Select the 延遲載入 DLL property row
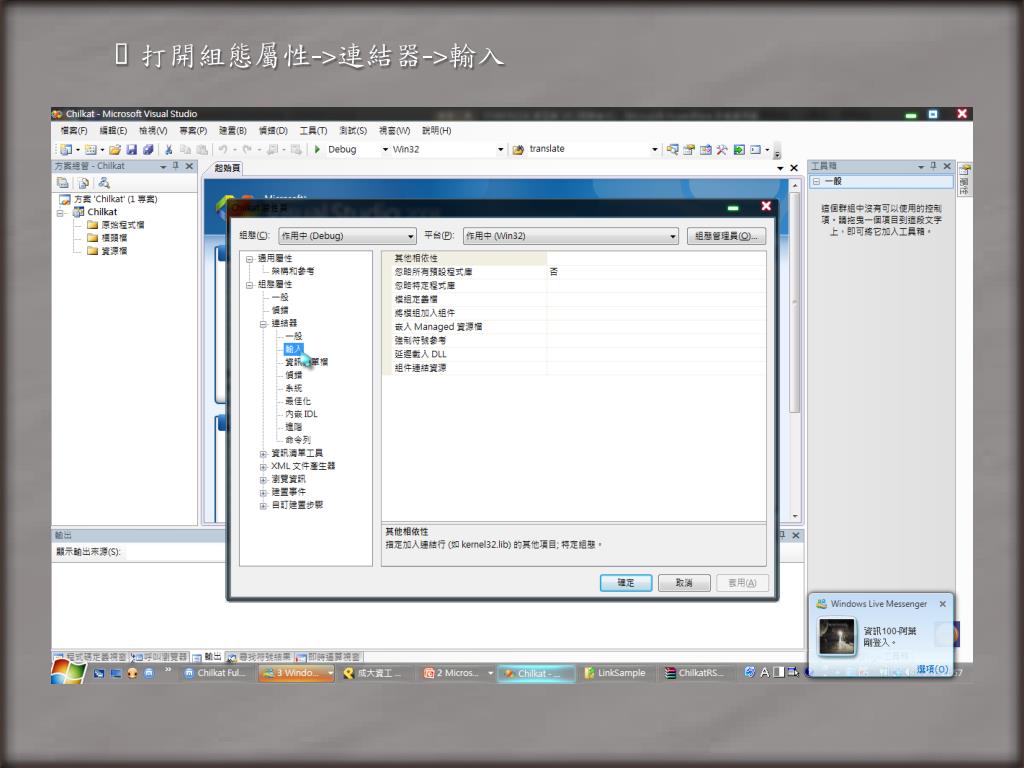 [x=573, y=354]
